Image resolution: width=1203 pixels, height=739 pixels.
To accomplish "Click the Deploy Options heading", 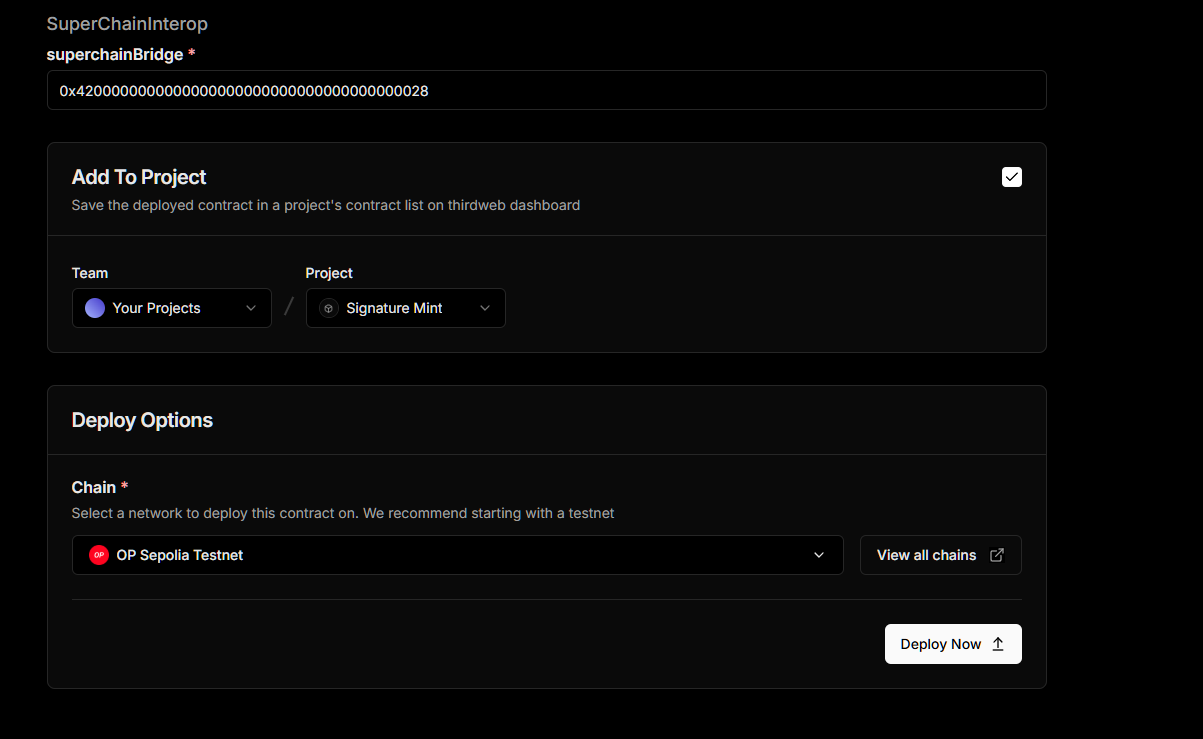I will (x=142, y=420).
